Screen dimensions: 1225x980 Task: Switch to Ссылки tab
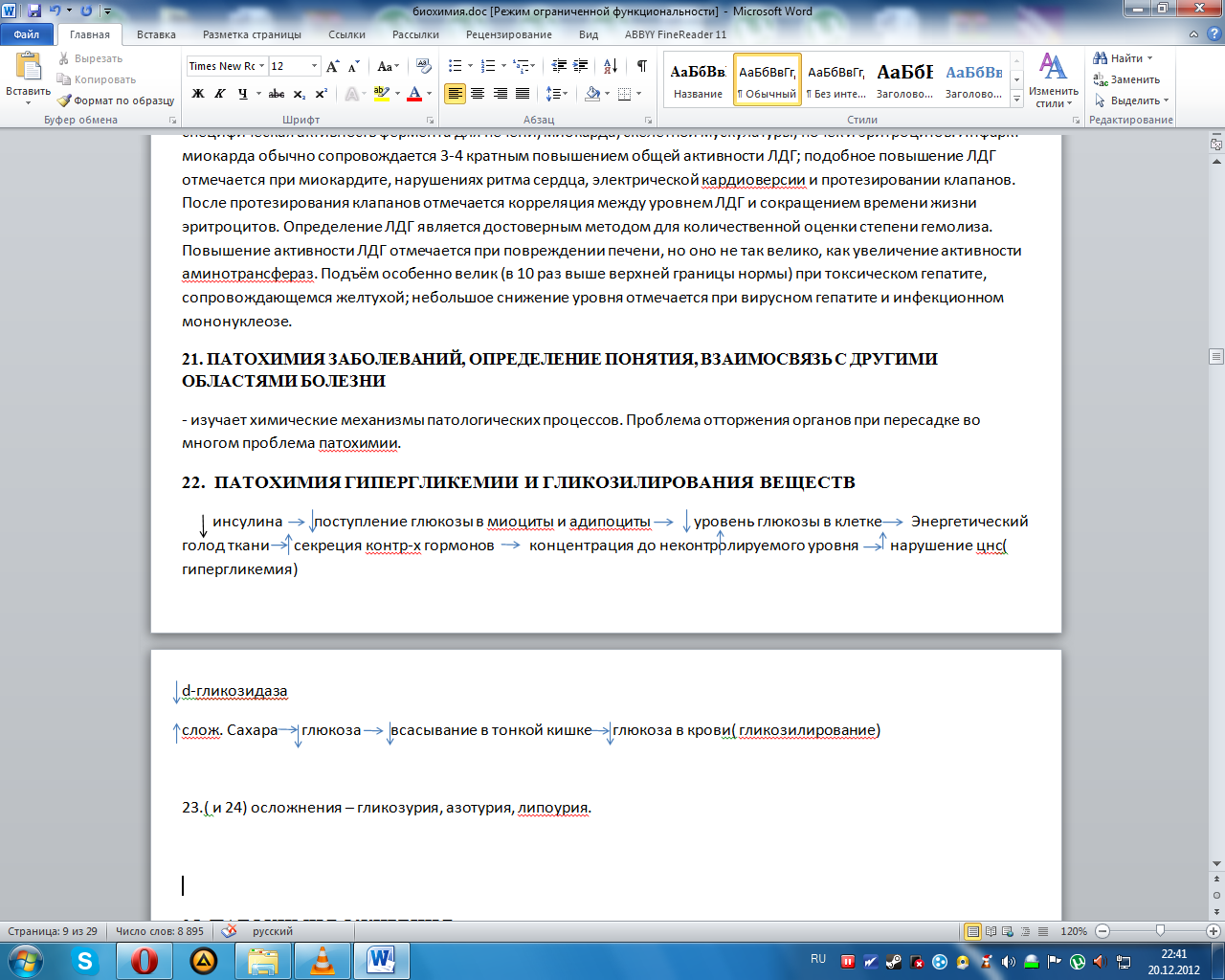coord(346,34)
